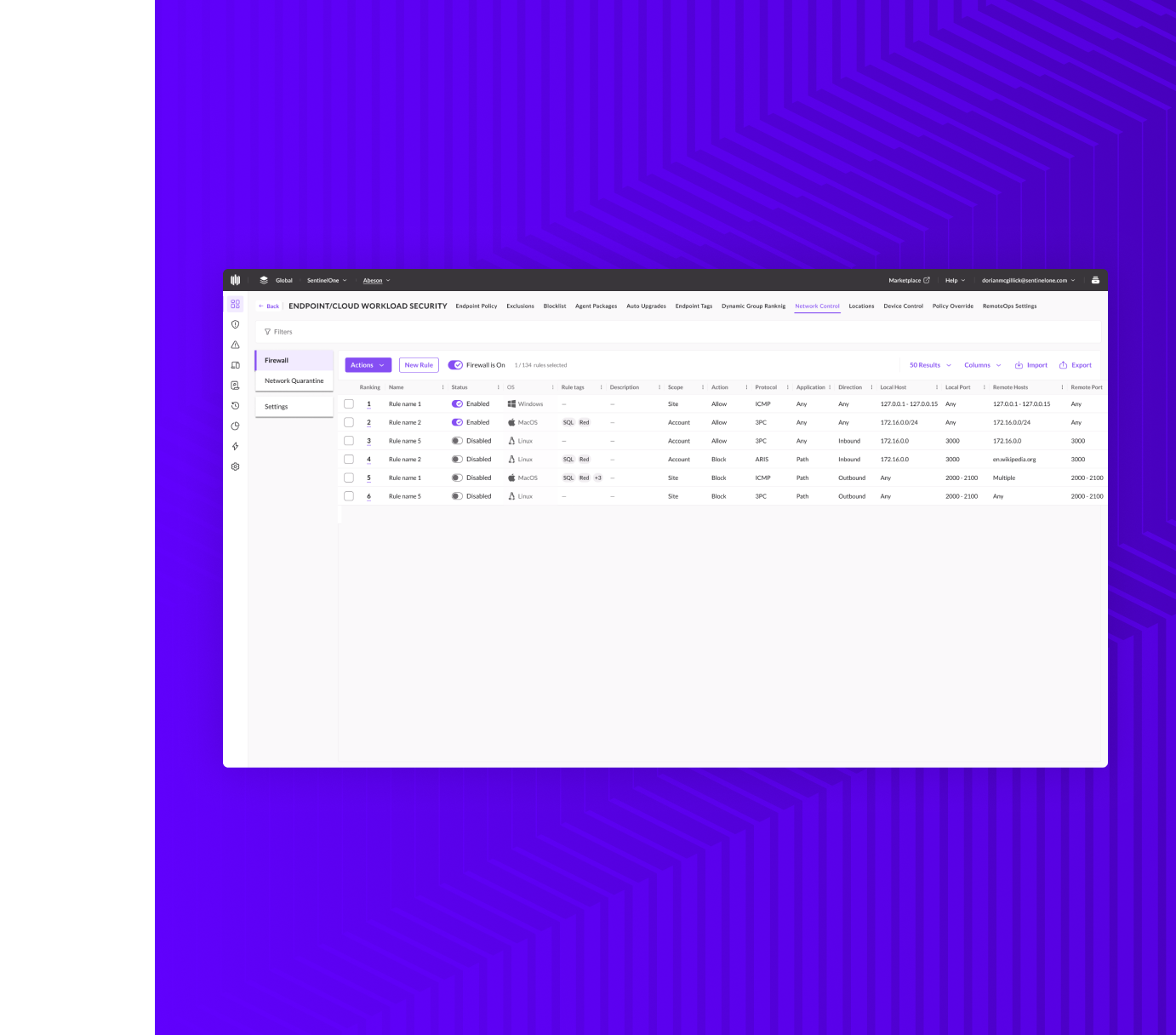
Task: Click the Filters funnel icon
Action: point(269,332)
